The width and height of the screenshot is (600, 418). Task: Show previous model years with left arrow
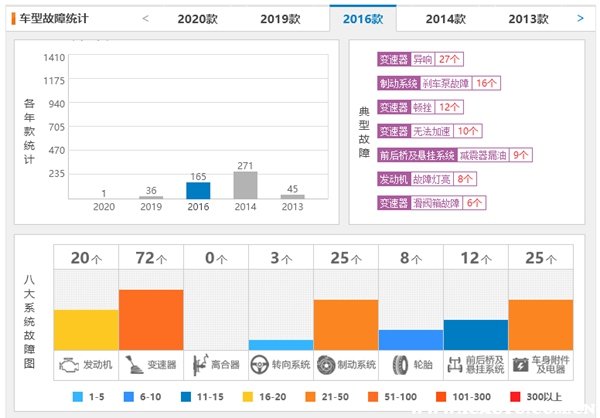(x=145, y=18)
